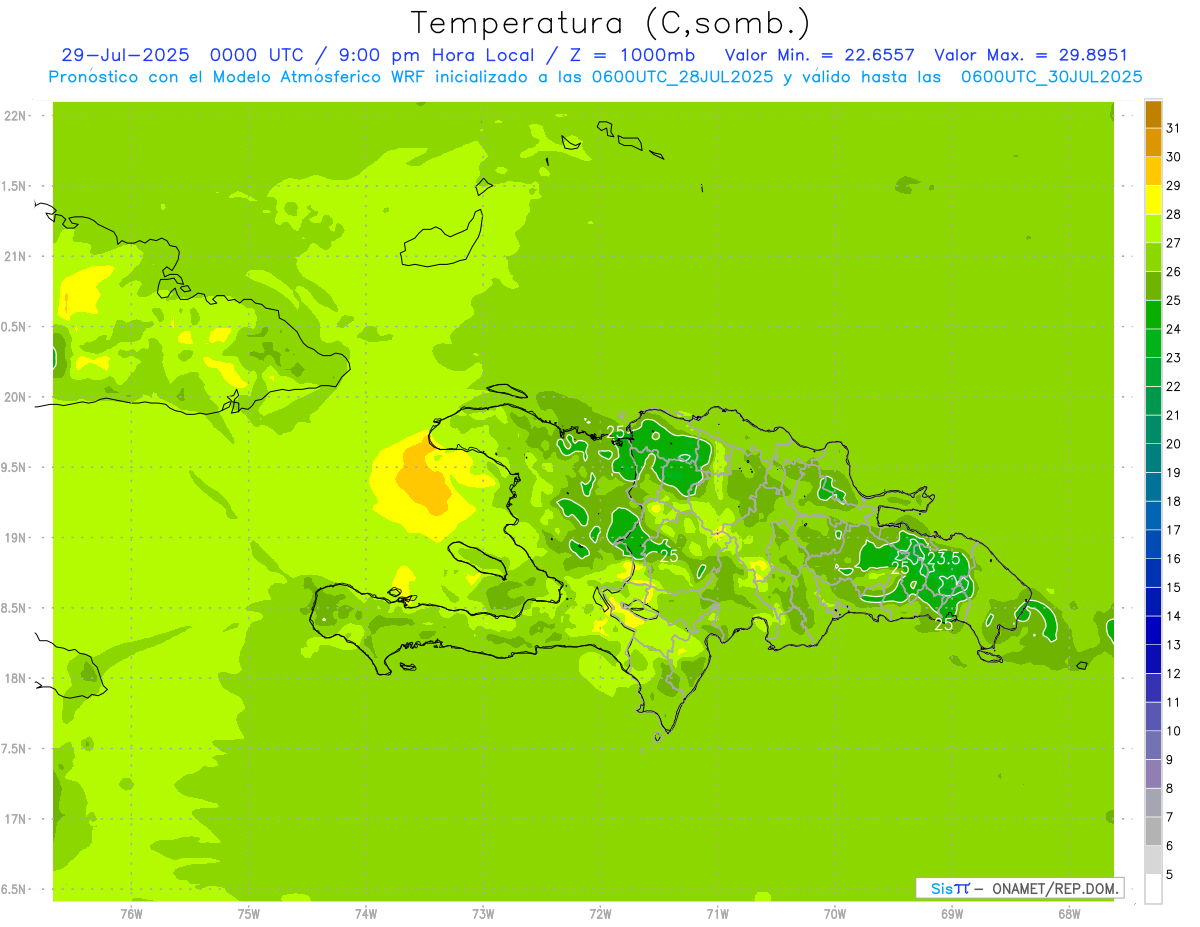This screenshot has width=1200, height=927.
Task: Pick the blue legend swatch between 16 and 17
Action: pyautogui.click(x=1153, y=545)
